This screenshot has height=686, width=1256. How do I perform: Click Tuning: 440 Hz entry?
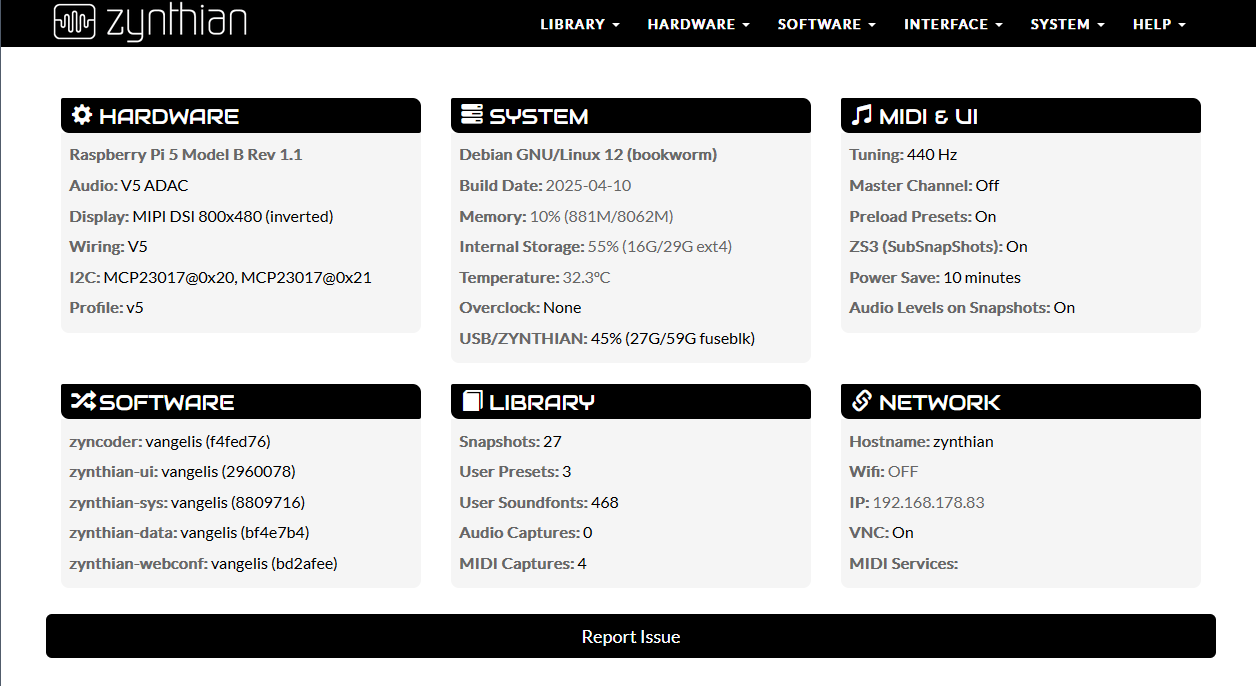click(903, 154)
